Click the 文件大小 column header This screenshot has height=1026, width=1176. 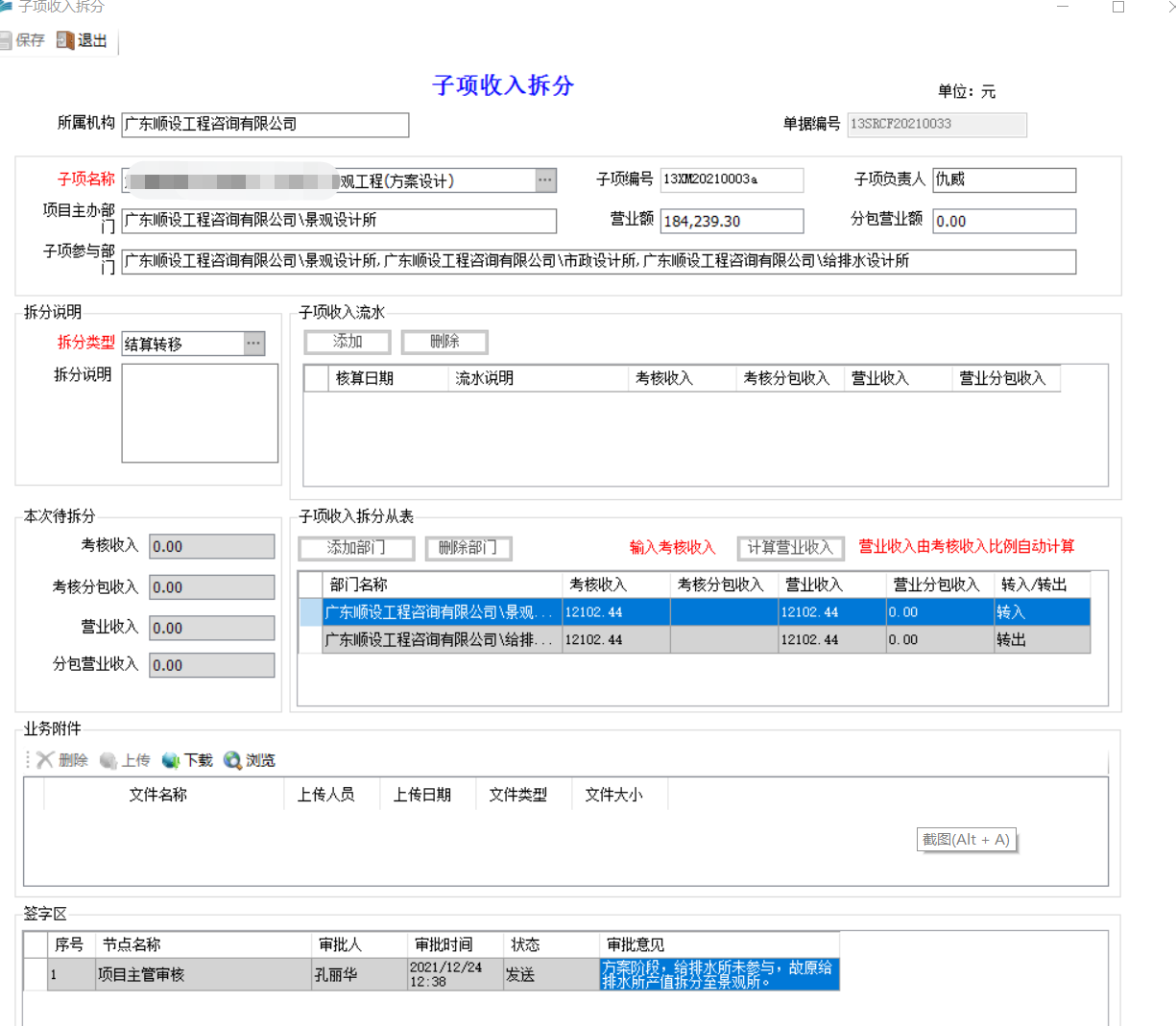[x=620, y=795]
